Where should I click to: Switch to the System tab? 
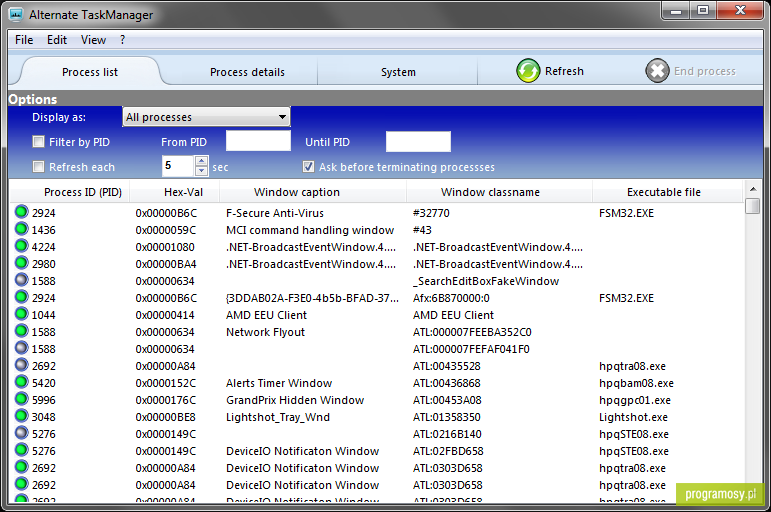[x=398, y=72]
